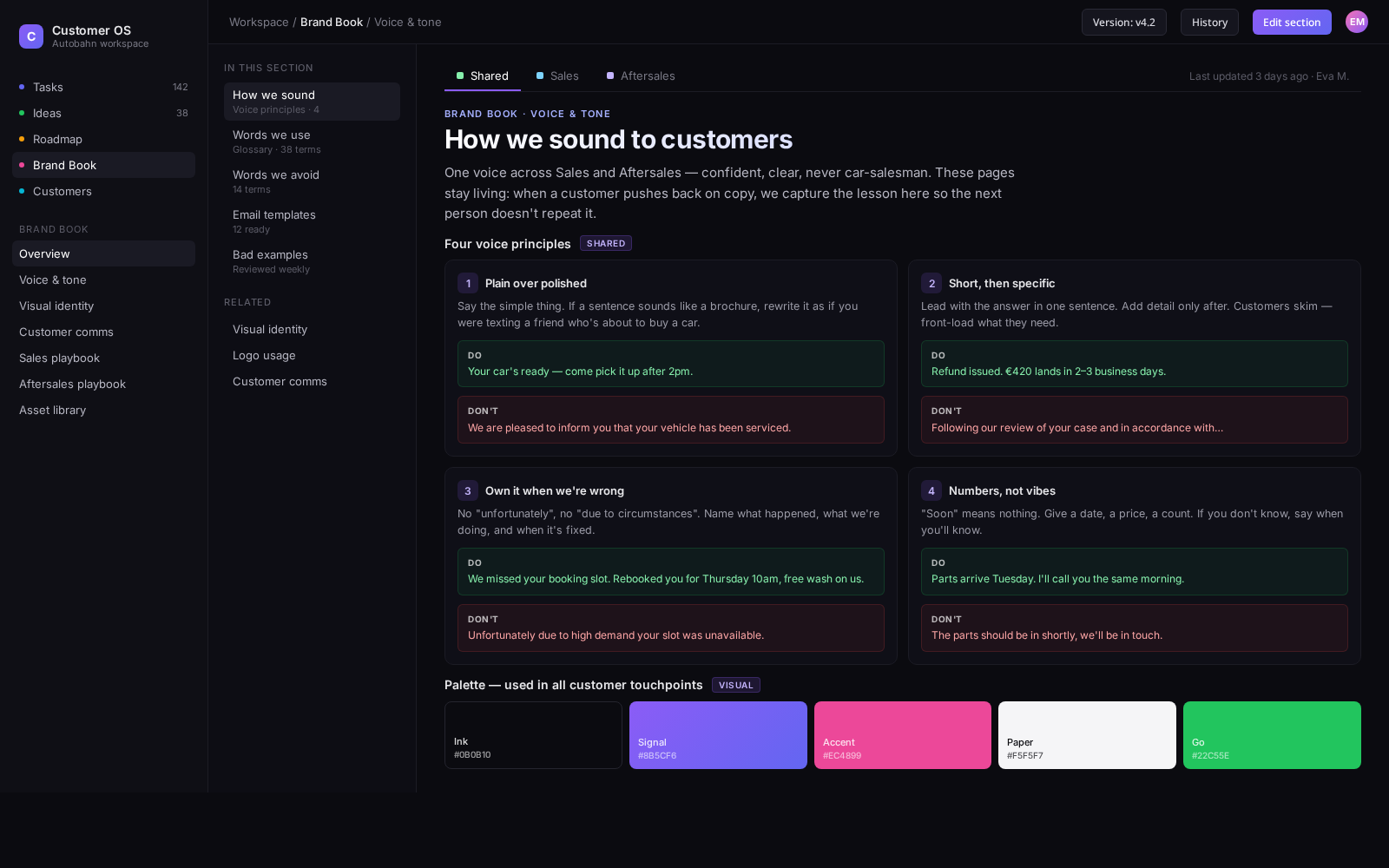Open Visual identity in Brand Book list
This screenshot has height=868, width=1389.
click(x=103, y=306)
